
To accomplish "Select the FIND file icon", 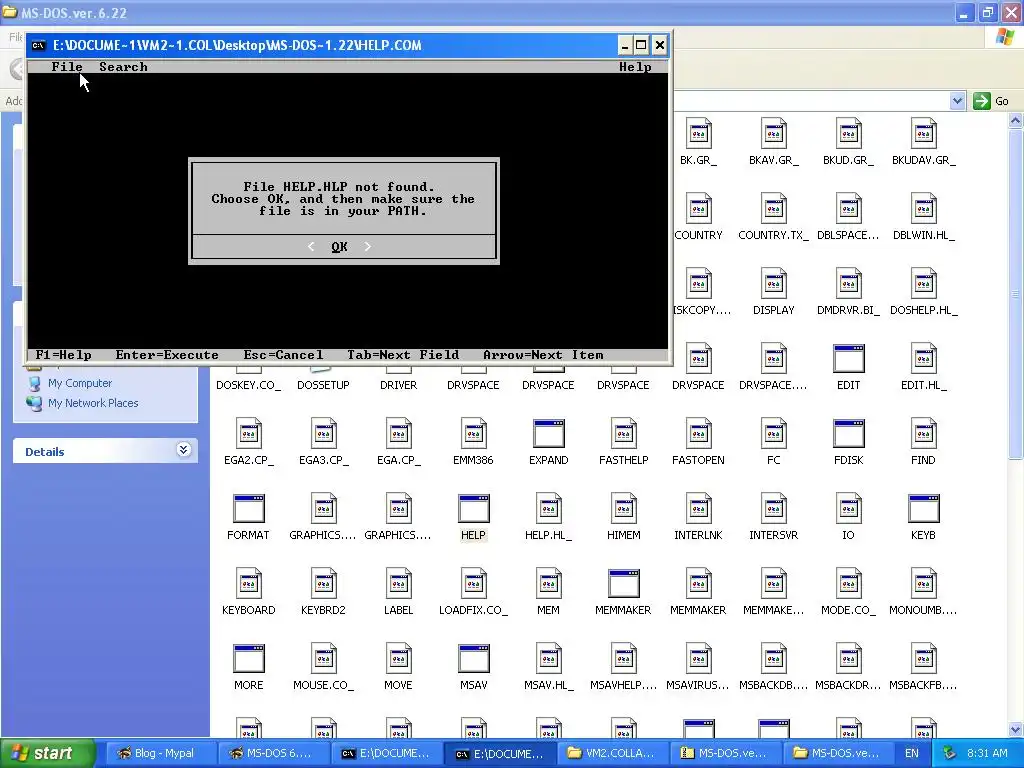I will tap(923, 434).
